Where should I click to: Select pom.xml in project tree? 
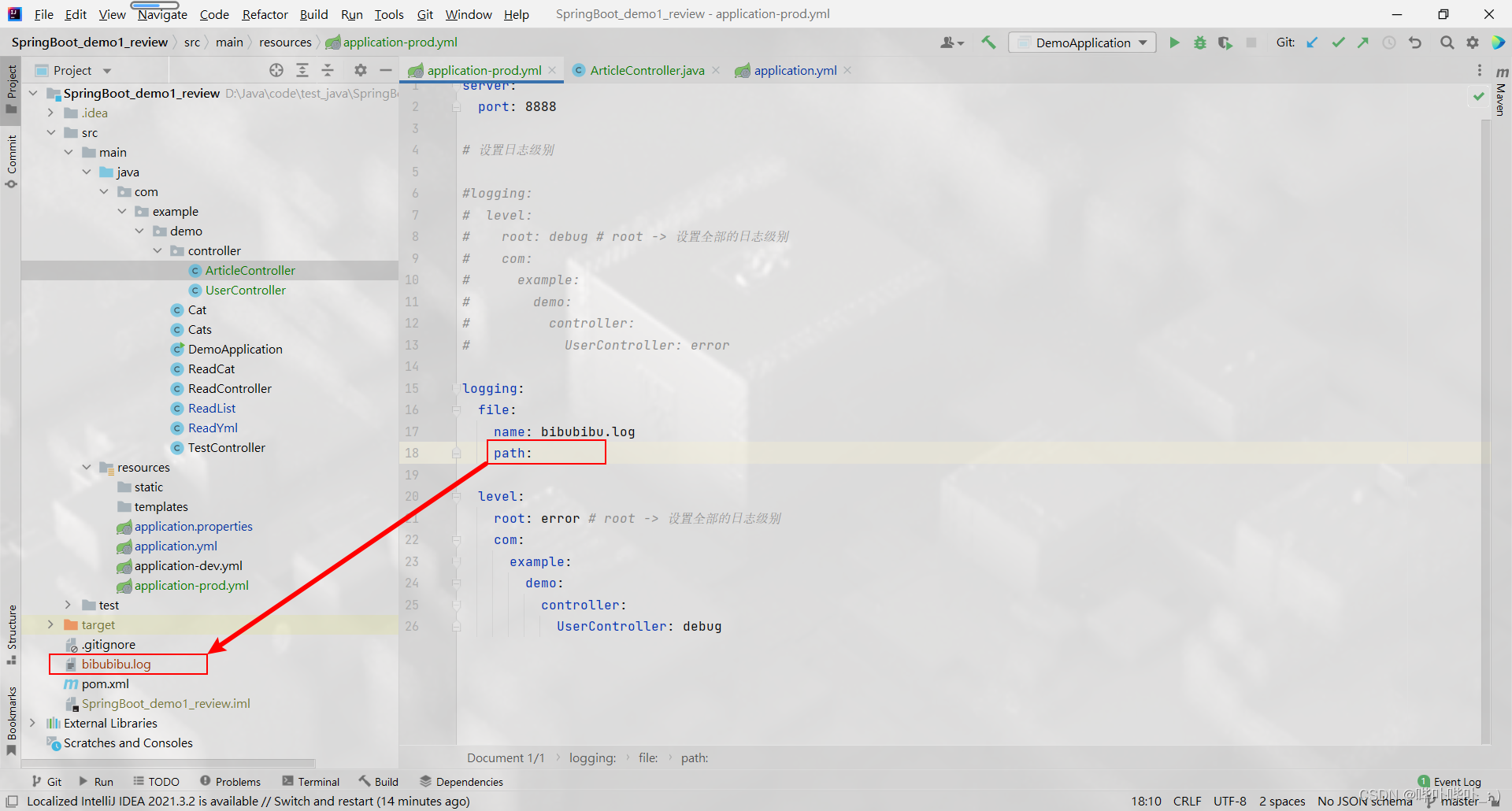pyautogui.click(x=105, y=683)
